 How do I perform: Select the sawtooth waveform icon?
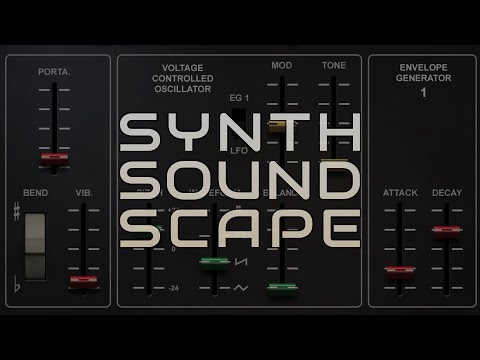click(x=241, y=262)
